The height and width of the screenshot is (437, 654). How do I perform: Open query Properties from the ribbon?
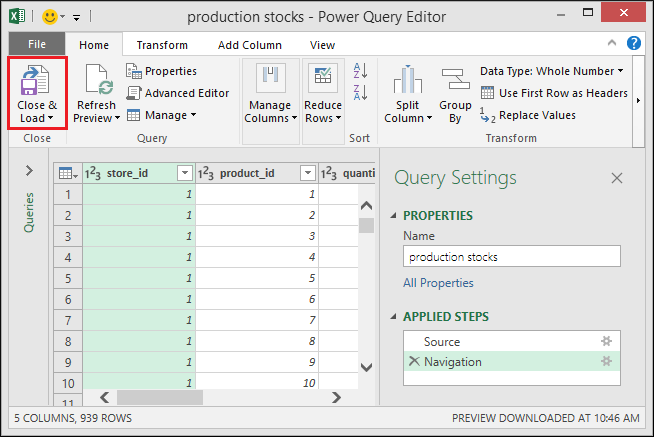tap(161, 71)
